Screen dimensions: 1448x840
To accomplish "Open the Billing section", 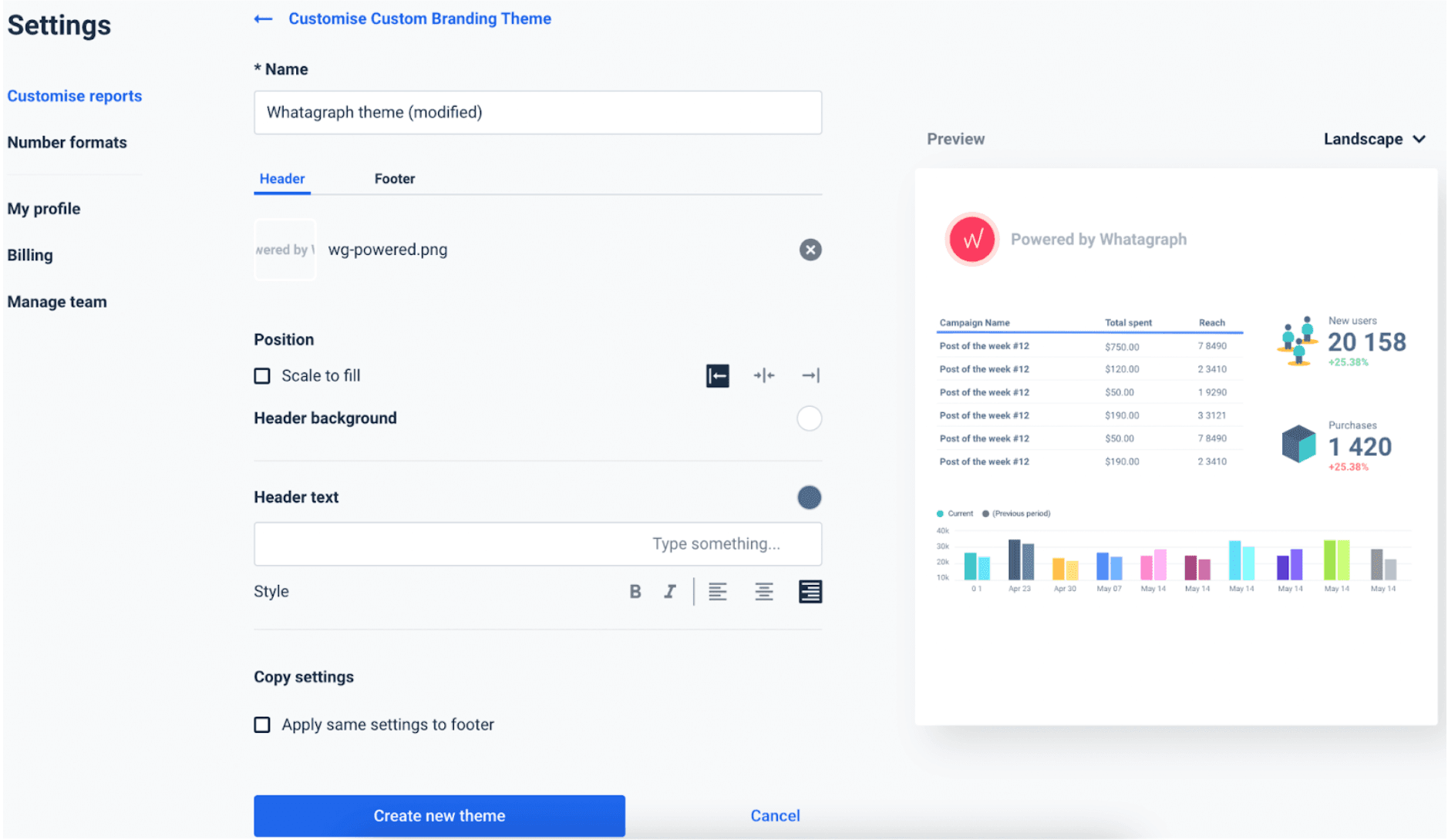I will [x=30, y=255].
